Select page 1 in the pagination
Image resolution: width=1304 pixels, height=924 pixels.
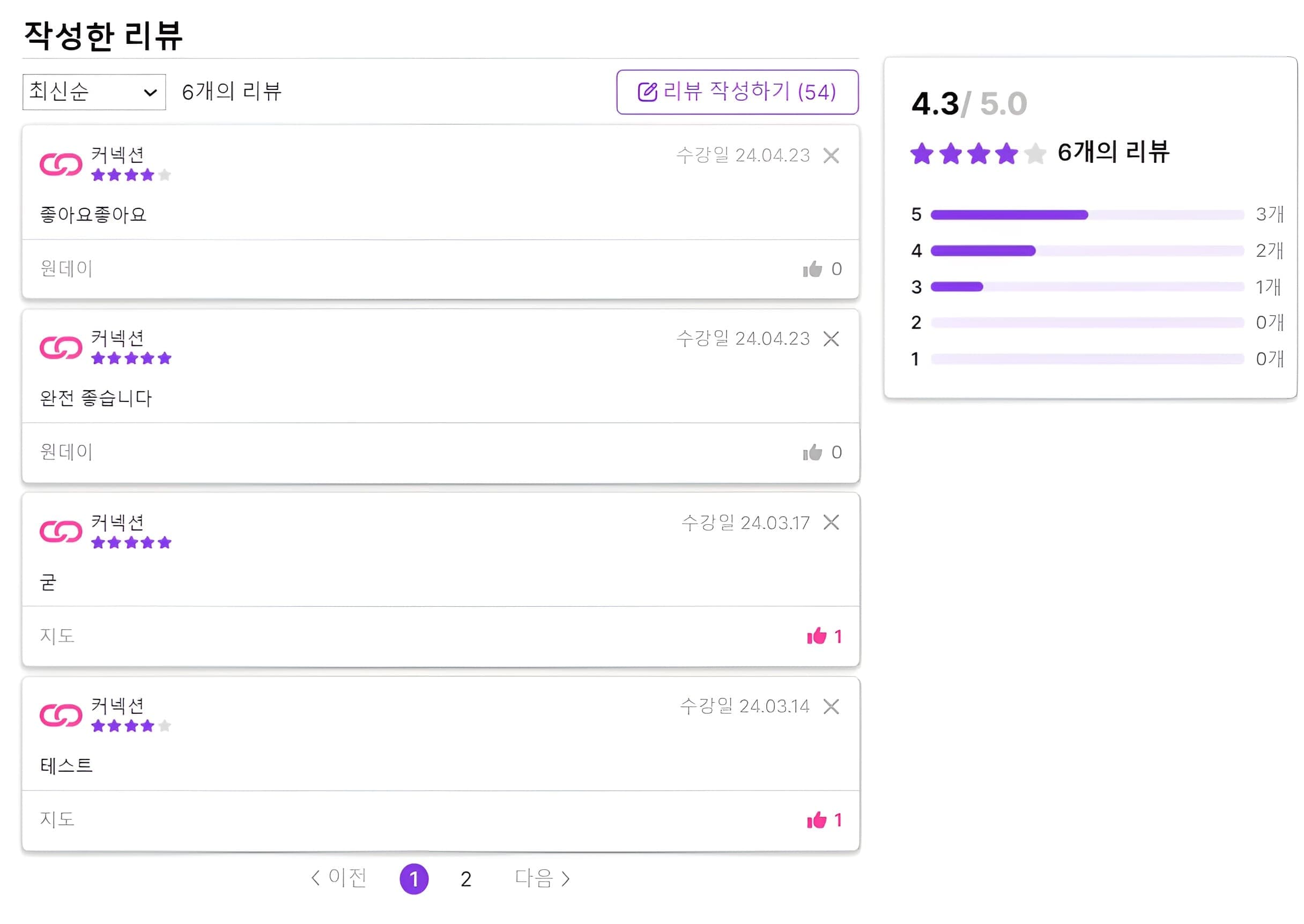pos(414,878)
